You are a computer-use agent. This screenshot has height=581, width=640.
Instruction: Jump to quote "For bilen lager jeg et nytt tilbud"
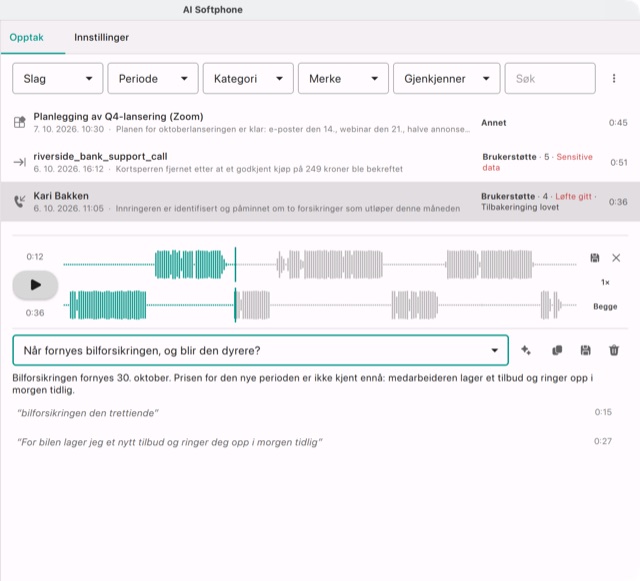[169, 442]
